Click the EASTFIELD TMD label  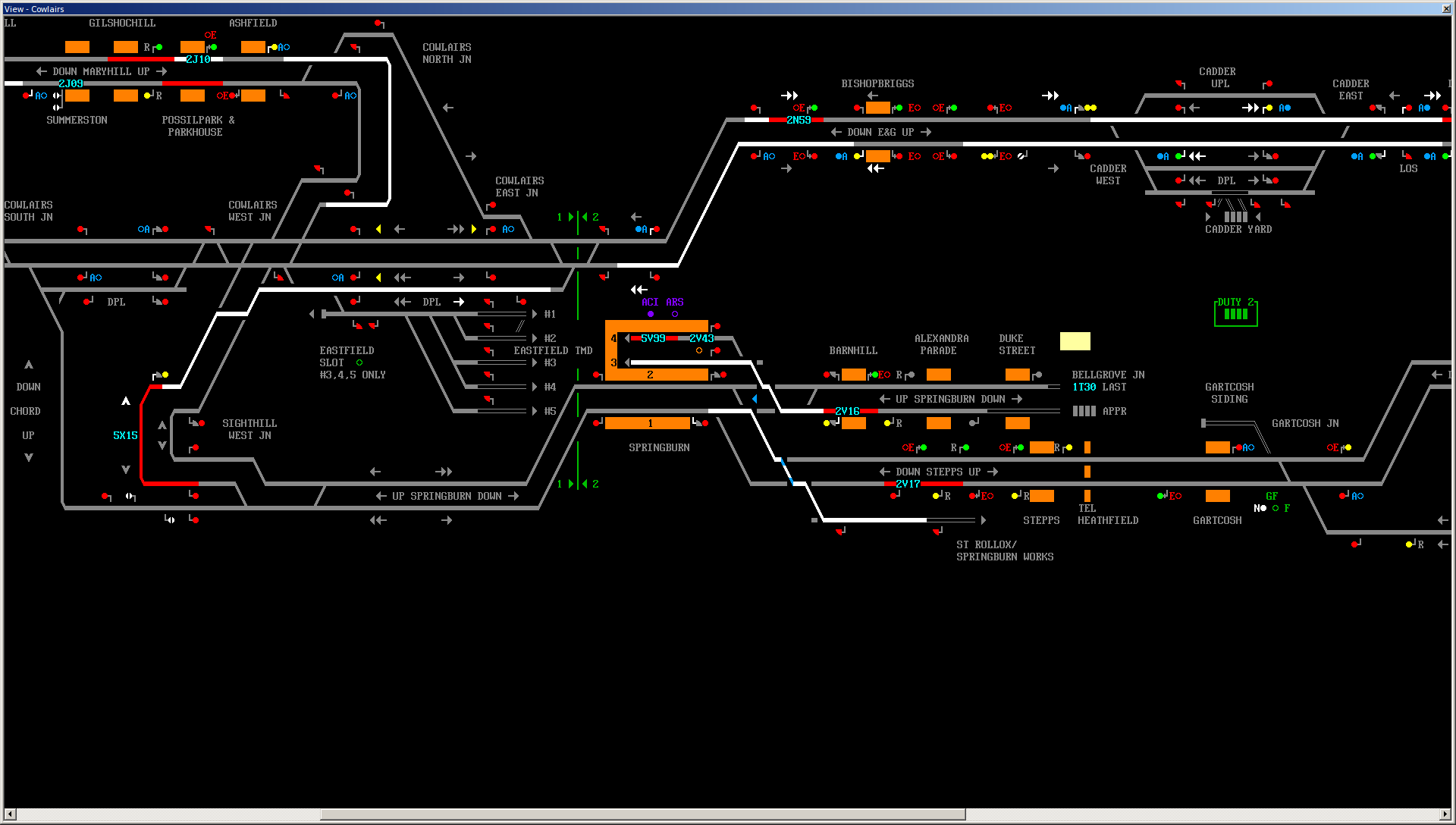553,350
